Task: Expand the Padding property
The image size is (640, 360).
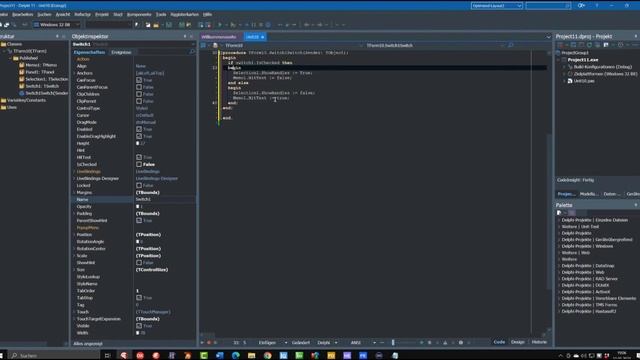Action: click(x=74, y=213)
